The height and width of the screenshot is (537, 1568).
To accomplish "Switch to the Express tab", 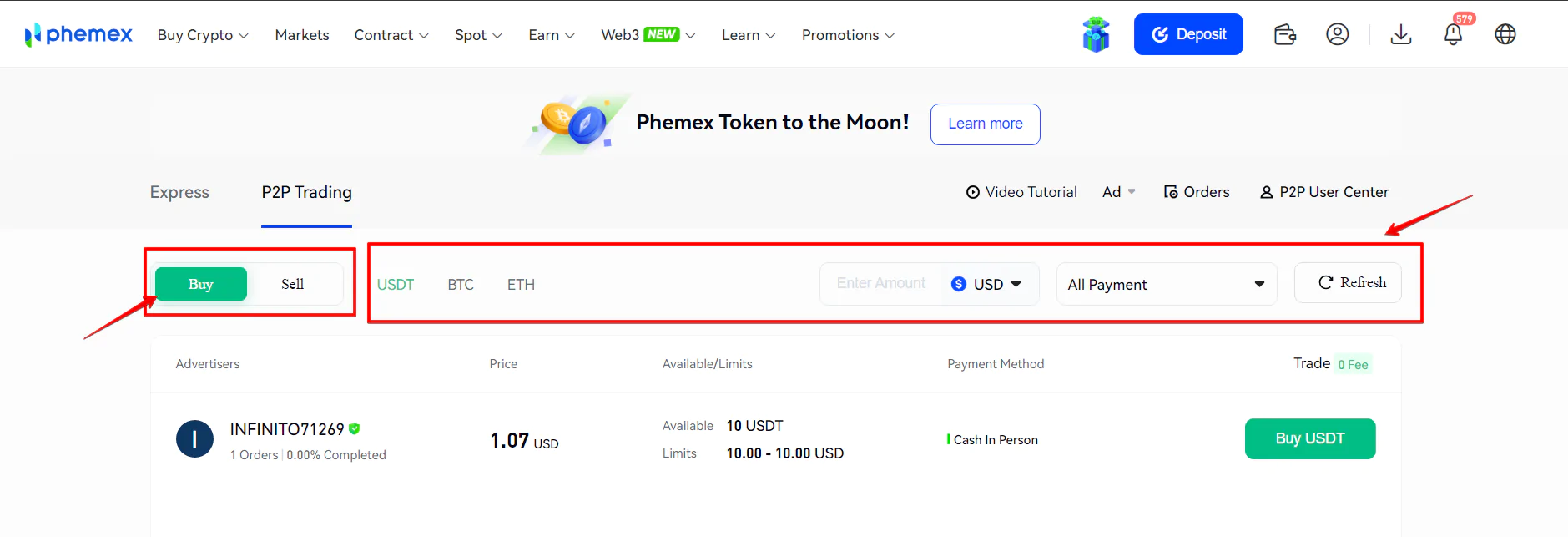I will pyautogui.click(x=179, y=192).
